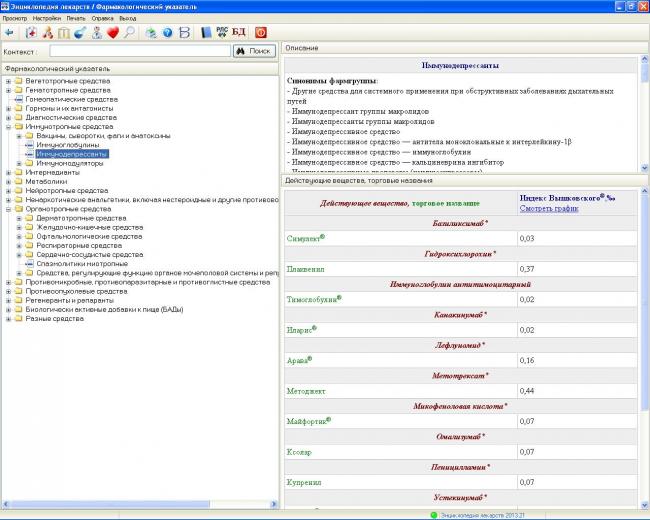Select Иммунодепрессанты in the tree

72,154
